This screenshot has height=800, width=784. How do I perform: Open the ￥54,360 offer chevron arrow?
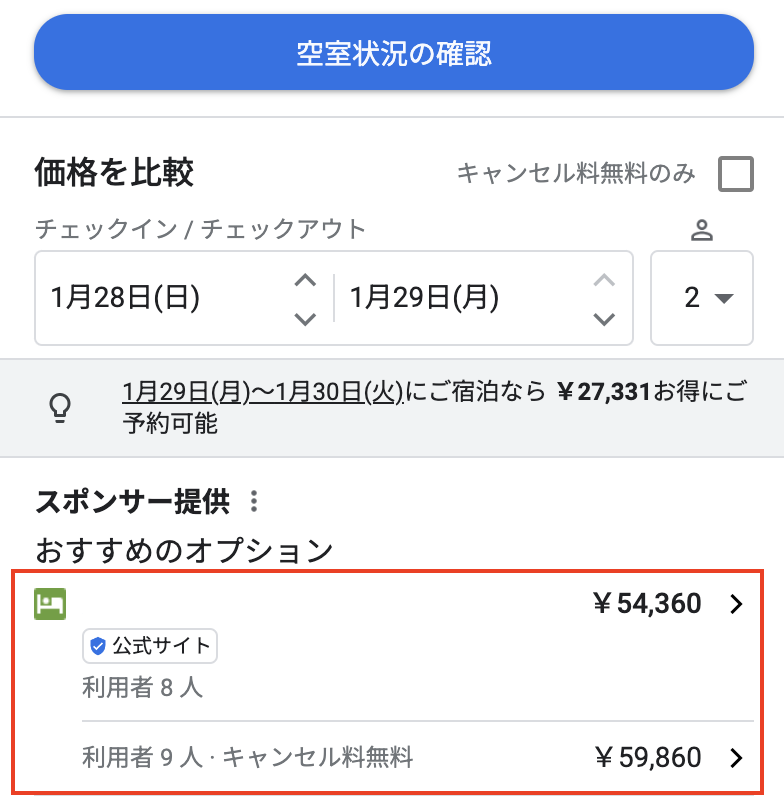point(737,604)
